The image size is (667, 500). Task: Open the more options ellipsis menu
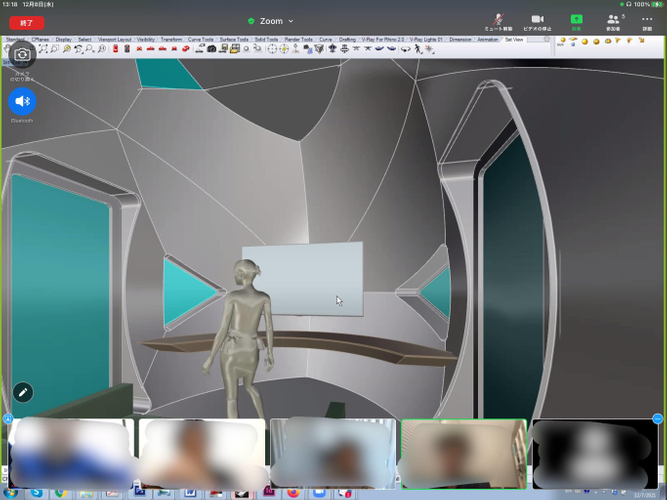(647, 20)
